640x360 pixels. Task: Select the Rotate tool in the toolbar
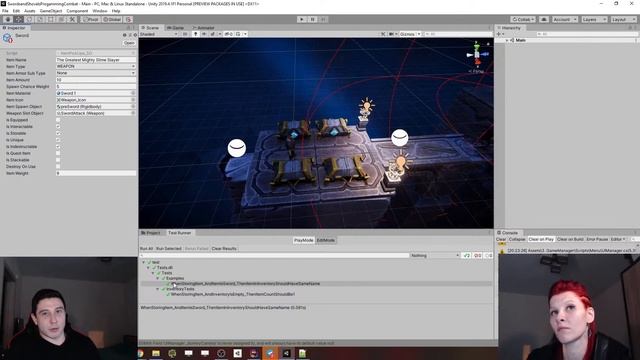tap(29, 19)
